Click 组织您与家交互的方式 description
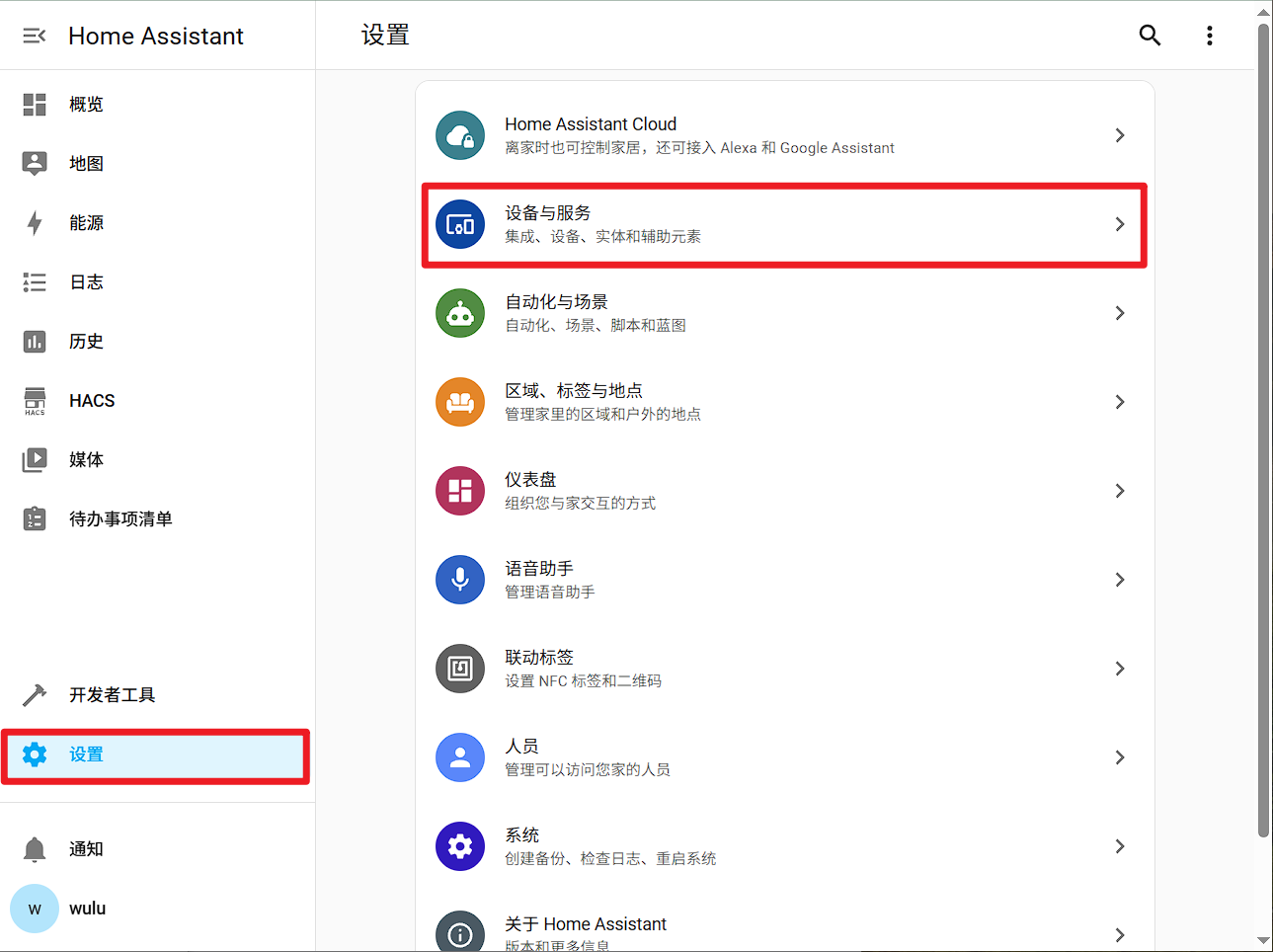Screen dimensions: 1273x952 click(x=580, y=504)
